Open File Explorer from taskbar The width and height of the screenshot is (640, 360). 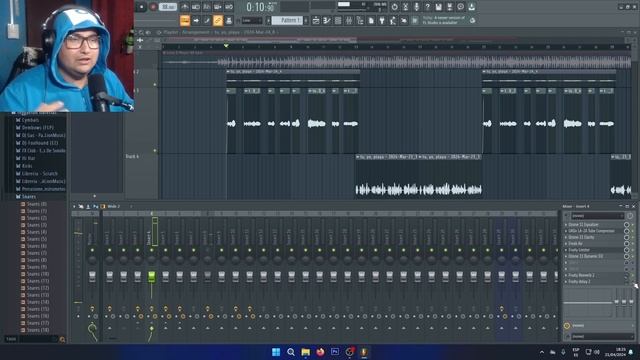tap(305, 352)
